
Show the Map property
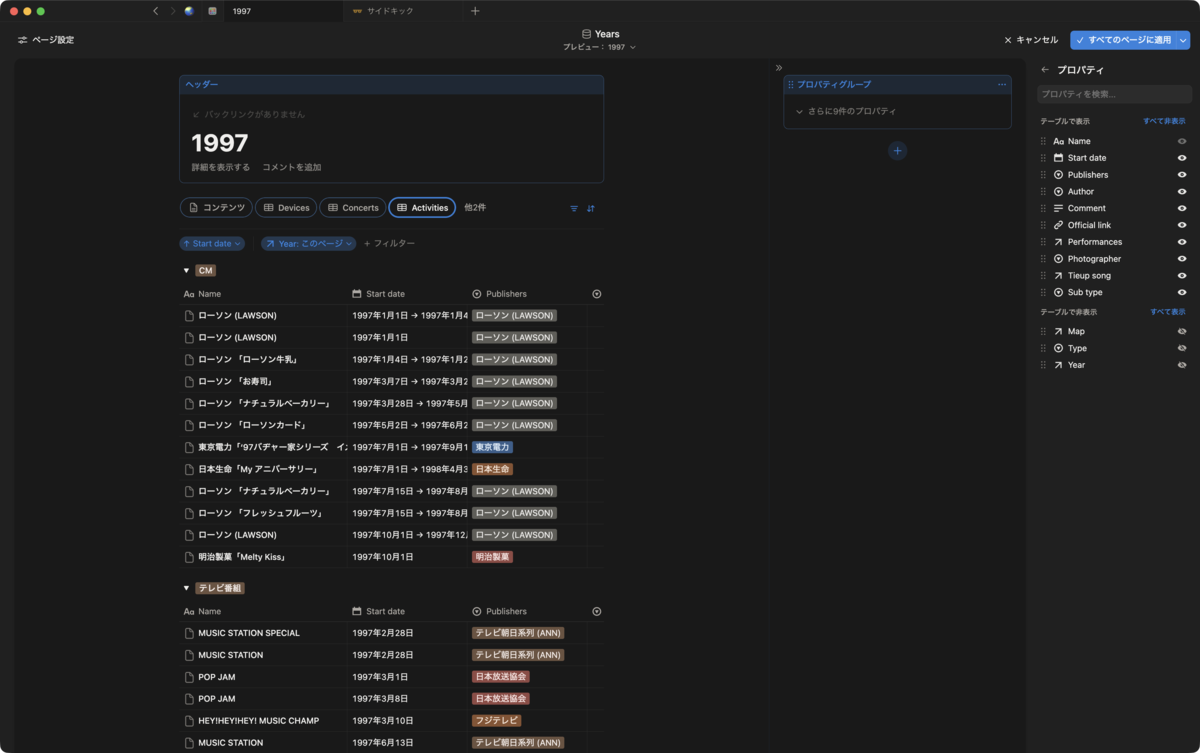(x=1182, y=331)
